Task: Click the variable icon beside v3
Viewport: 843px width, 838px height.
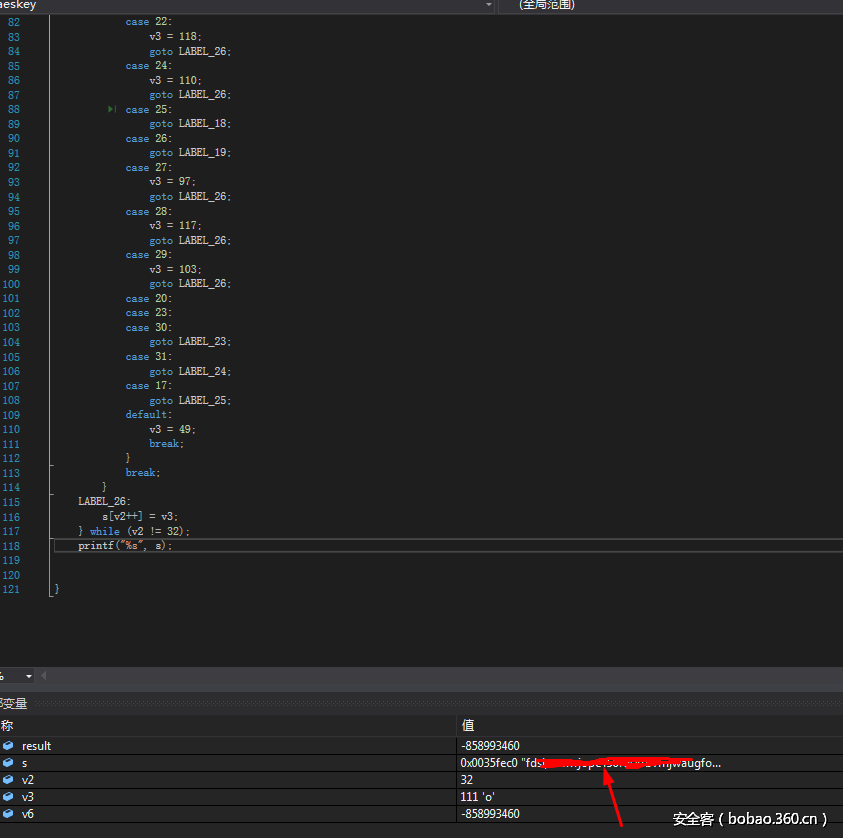Action: [x=8, y=797]
